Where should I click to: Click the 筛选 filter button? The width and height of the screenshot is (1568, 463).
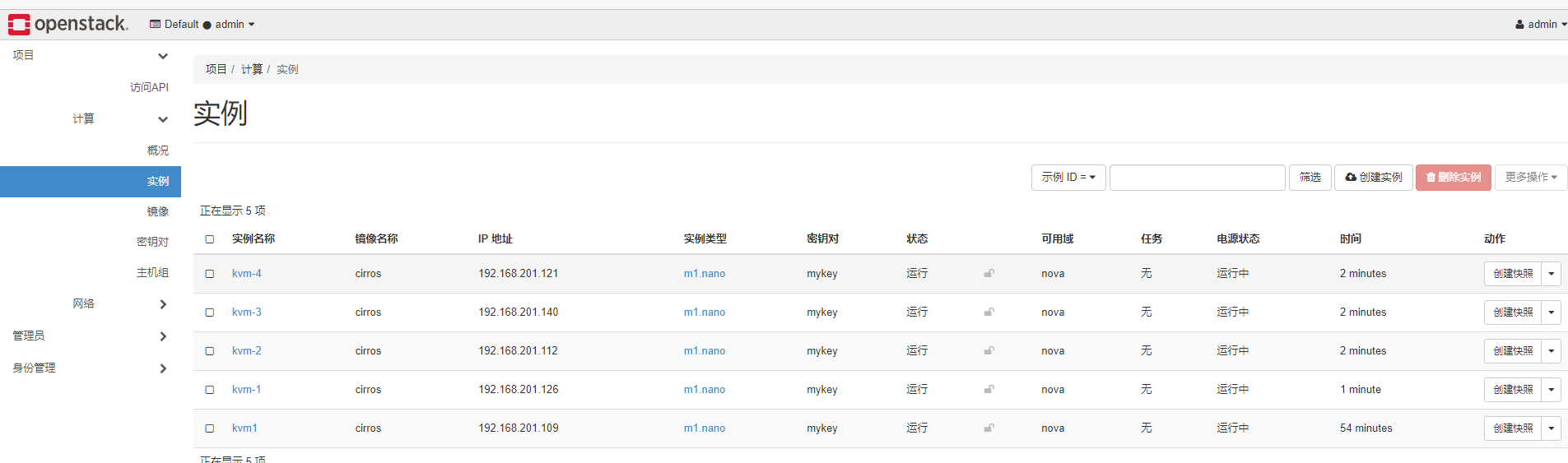(1310, 178)
